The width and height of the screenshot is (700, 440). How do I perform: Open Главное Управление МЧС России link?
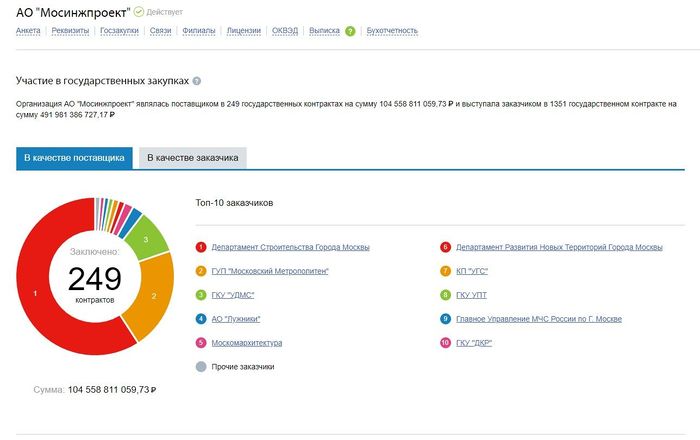pos(539,319)
